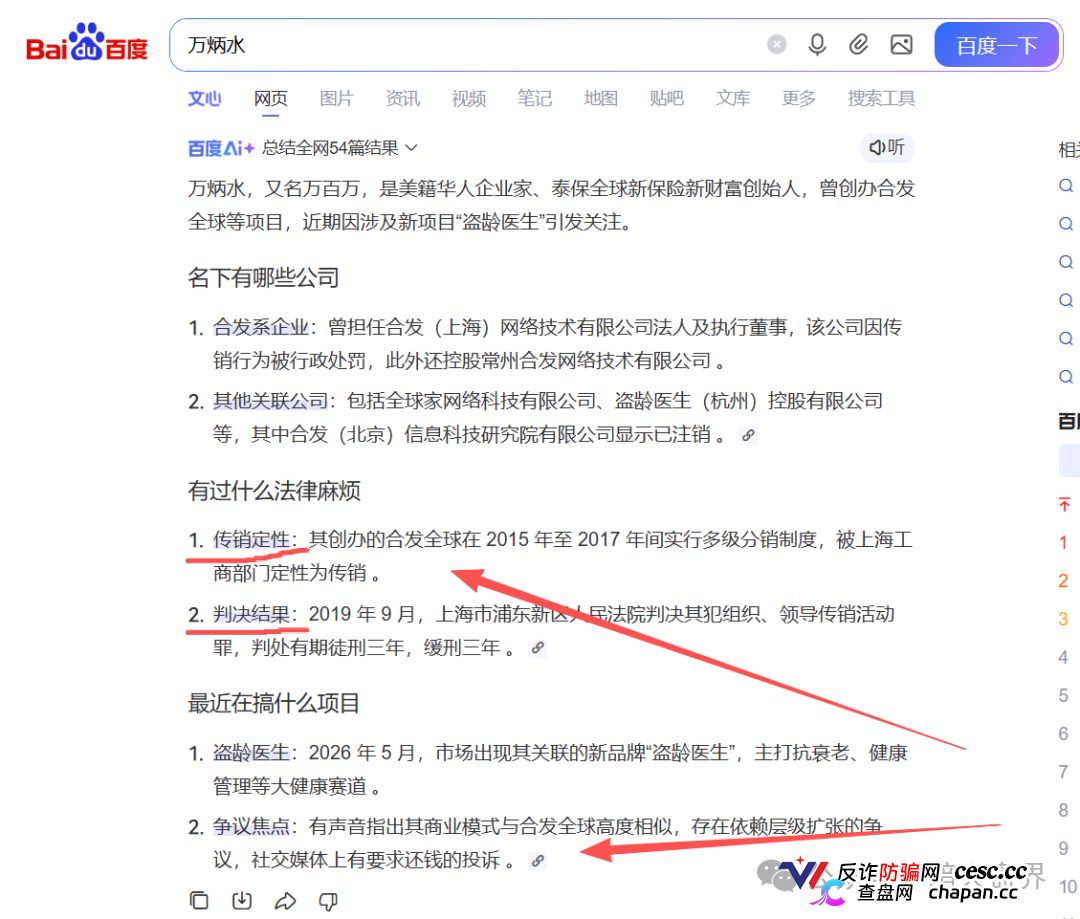
Task: Open the 文库 tab
Action: click(732, 99)
